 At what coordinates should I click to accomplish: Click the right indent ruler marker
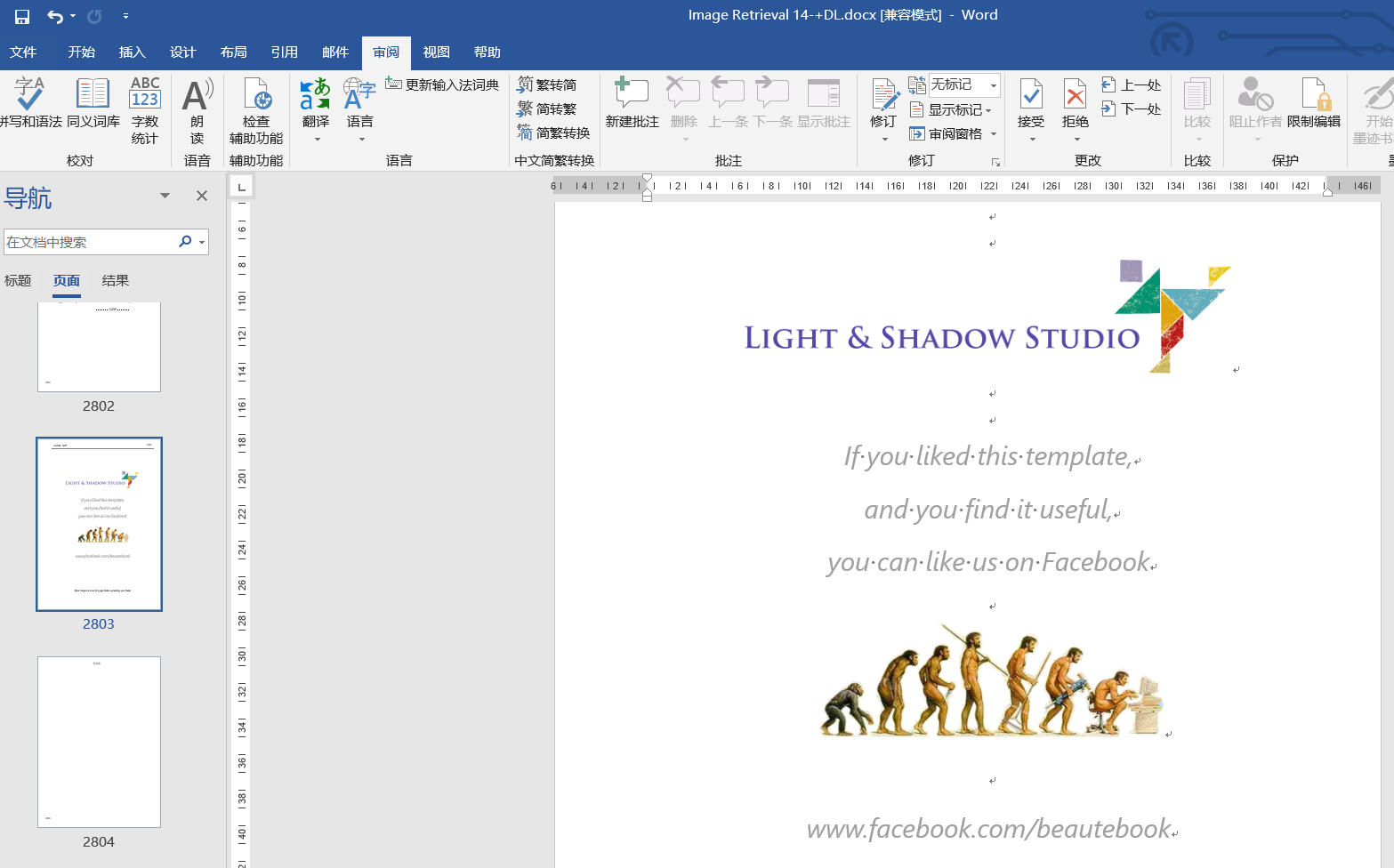click(1327, 191)
